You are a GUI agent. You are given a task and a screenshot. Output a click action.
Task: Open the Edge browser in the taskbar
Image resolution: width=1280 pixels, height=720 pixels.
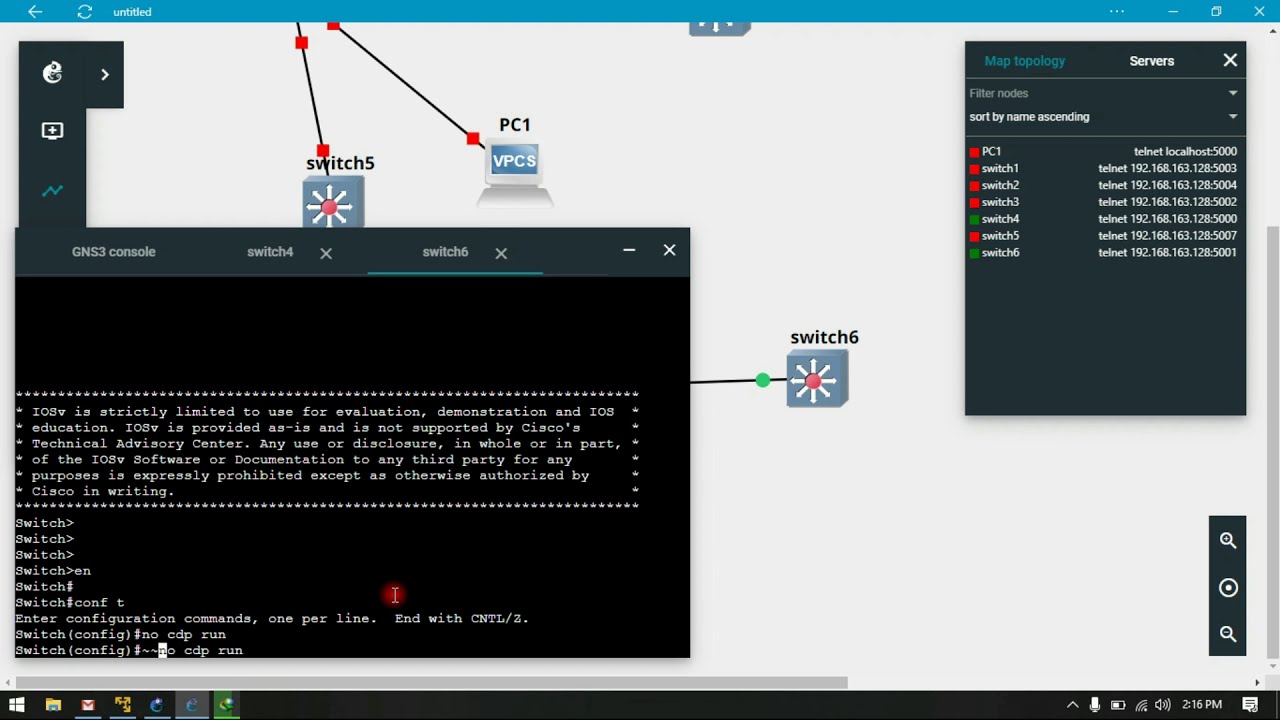coord(191,705)
